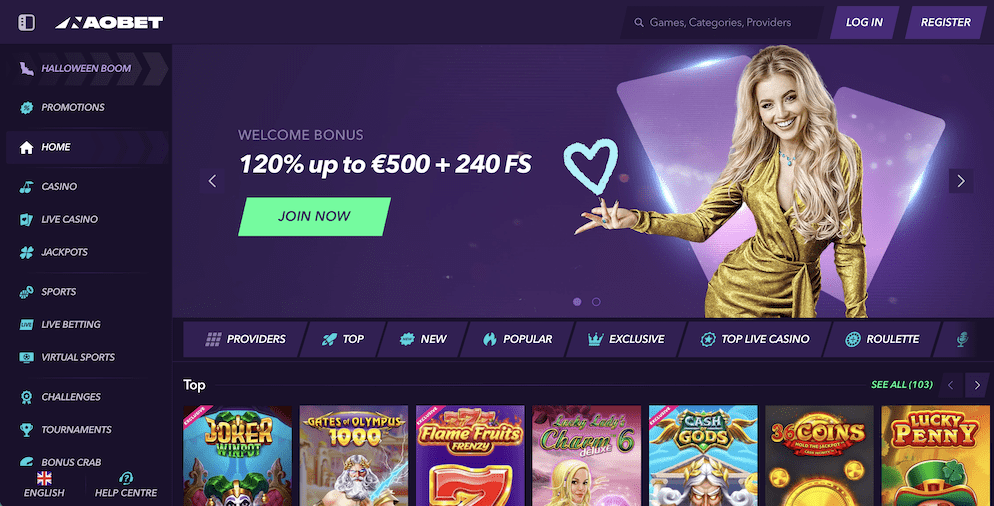This screenshot has width=994, height=506.
Task: Click the Halloween Boom bat icon
Action: [x=26, y=68]
